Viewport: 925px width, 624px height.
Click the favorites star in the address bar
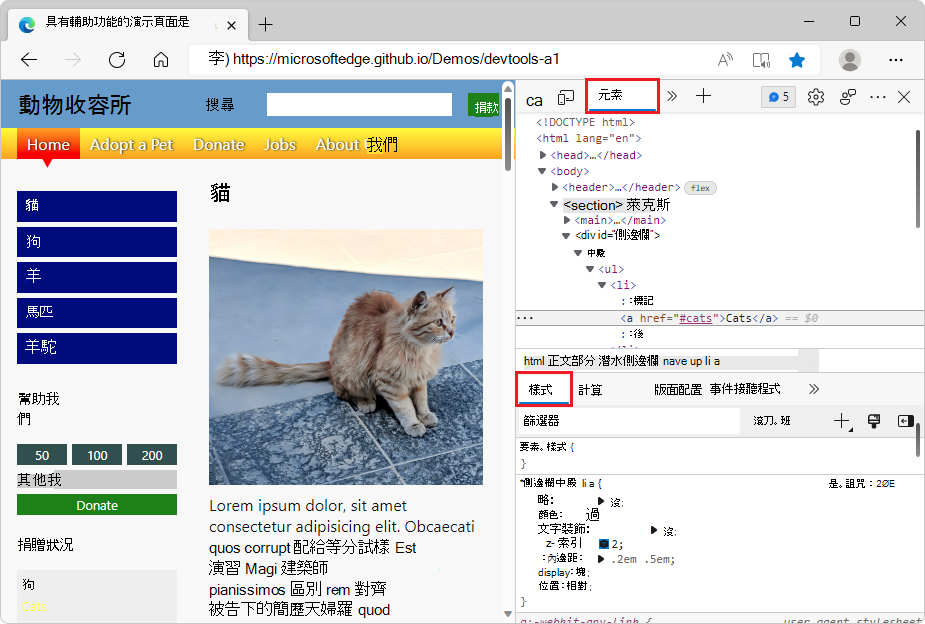click(x=797, y=60)
